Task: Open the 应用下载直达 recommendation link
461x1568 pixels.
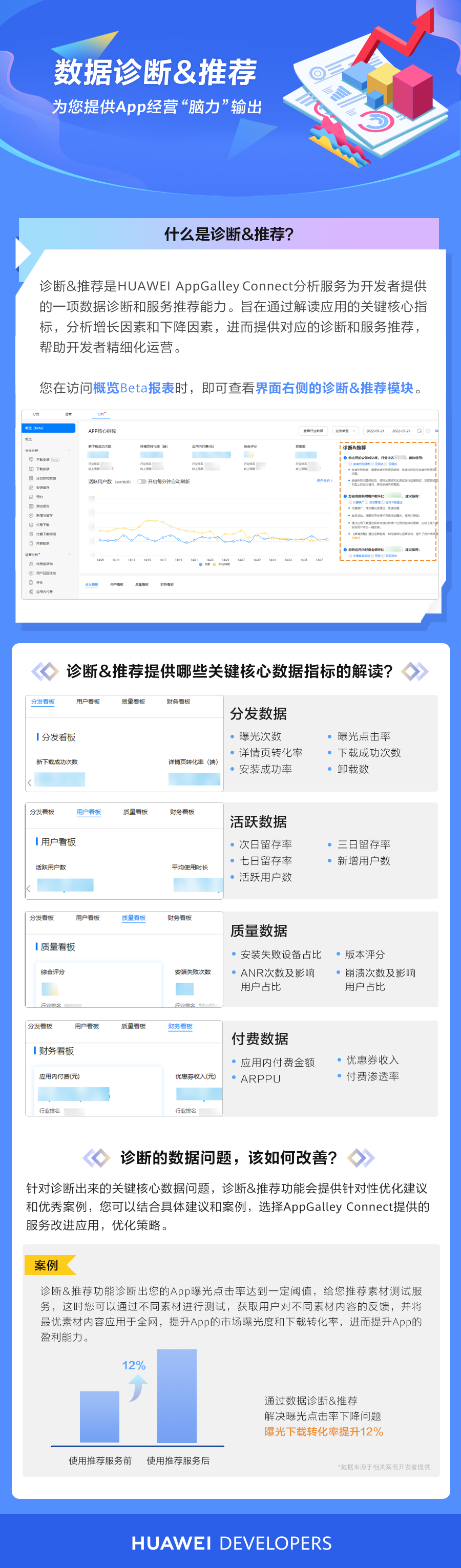Action: tap(394, 503)
